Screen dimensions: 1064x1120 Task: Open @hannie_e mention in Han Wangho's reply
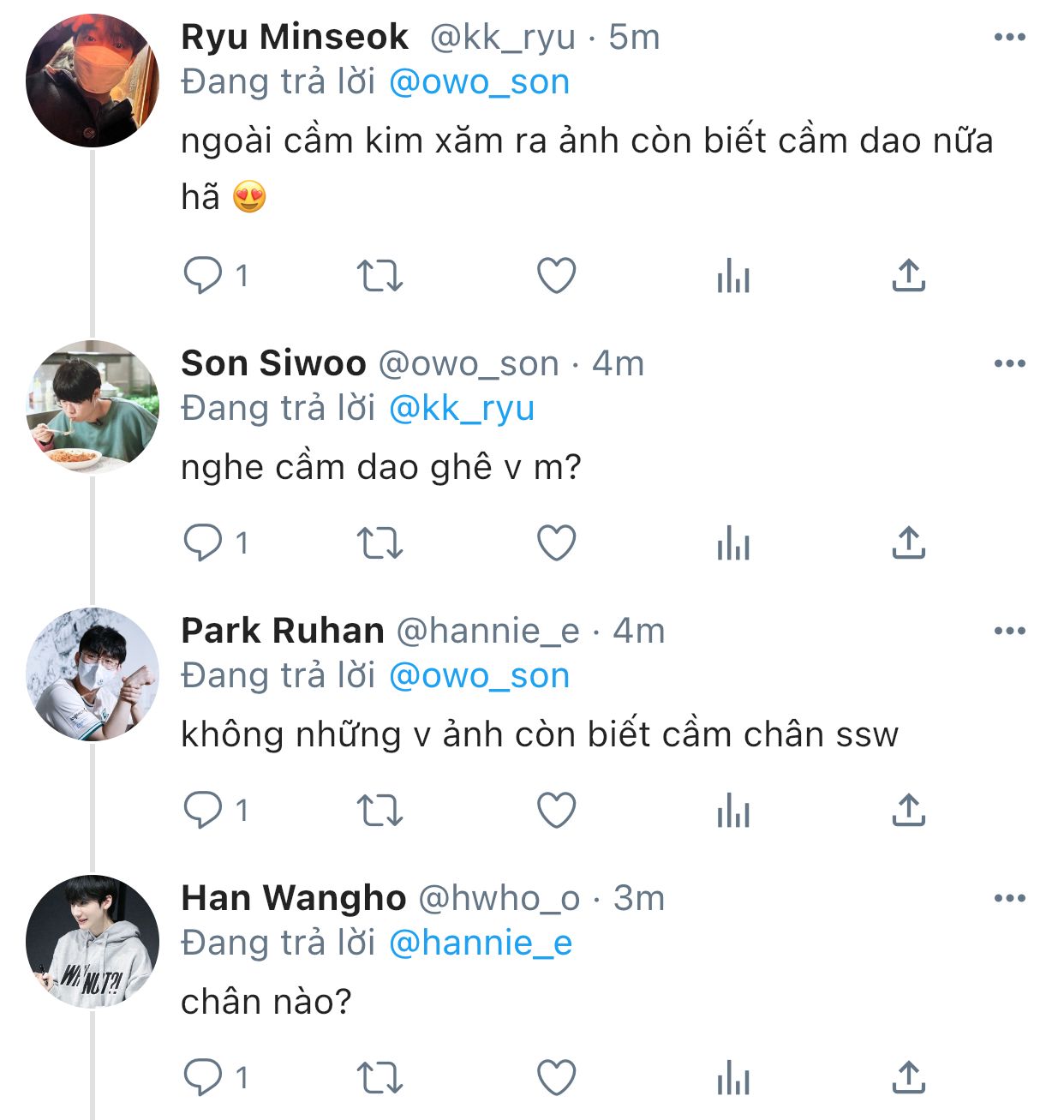point(480,943)
